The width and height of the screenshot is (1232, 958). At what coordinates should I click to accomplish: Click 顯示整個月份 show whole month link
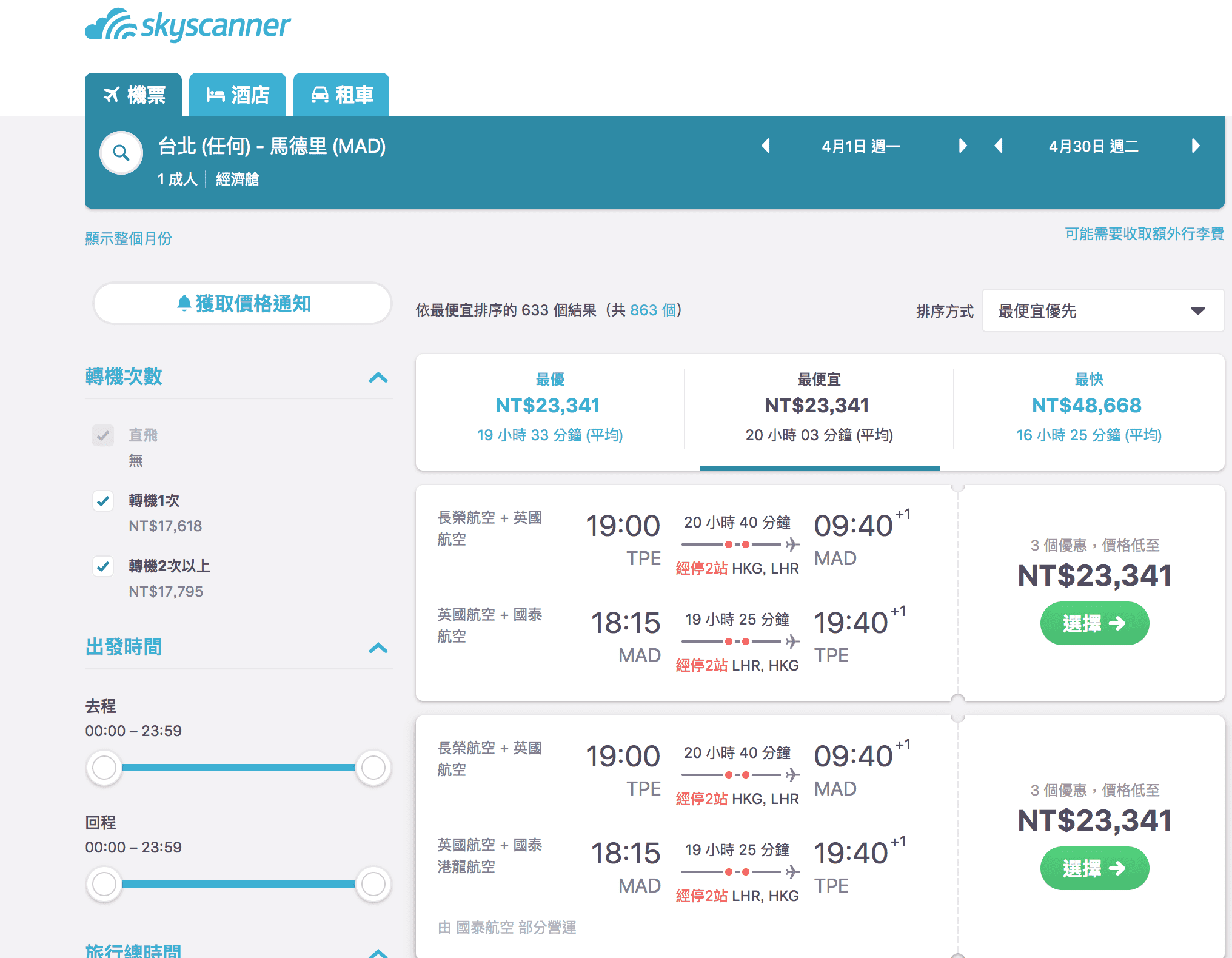[129, 238]
